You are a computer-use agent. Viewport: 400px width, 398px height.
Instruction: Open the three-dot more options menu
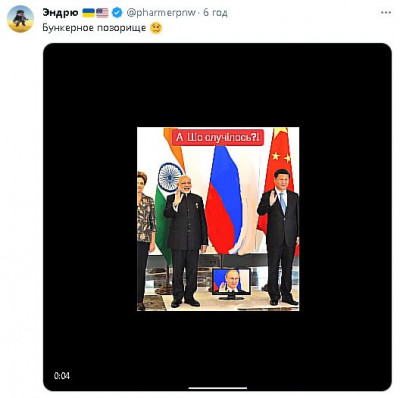[386, 13]
